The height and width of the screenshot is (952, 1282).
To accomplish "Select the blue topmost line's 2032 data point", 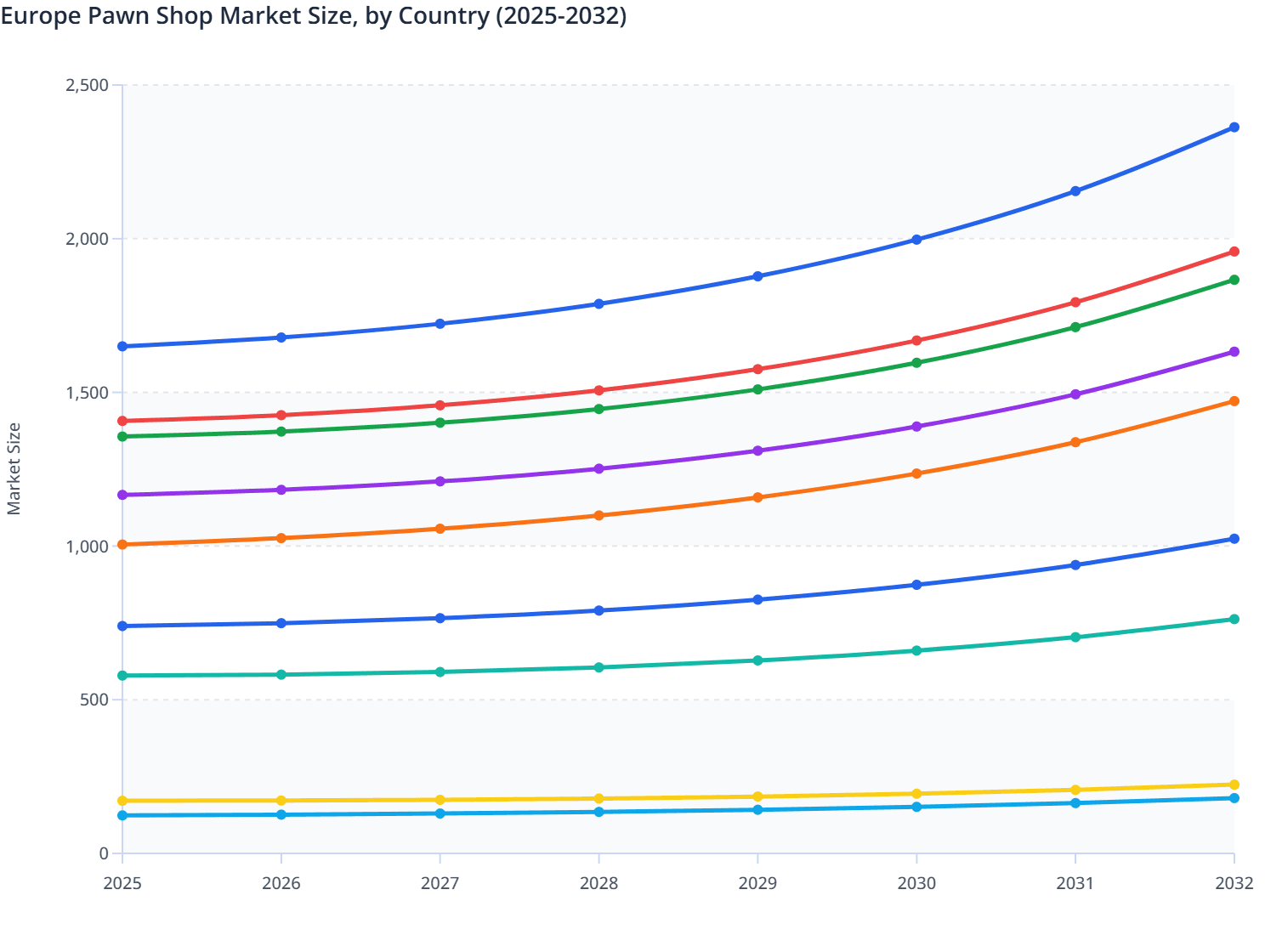I will point(1234,127).
